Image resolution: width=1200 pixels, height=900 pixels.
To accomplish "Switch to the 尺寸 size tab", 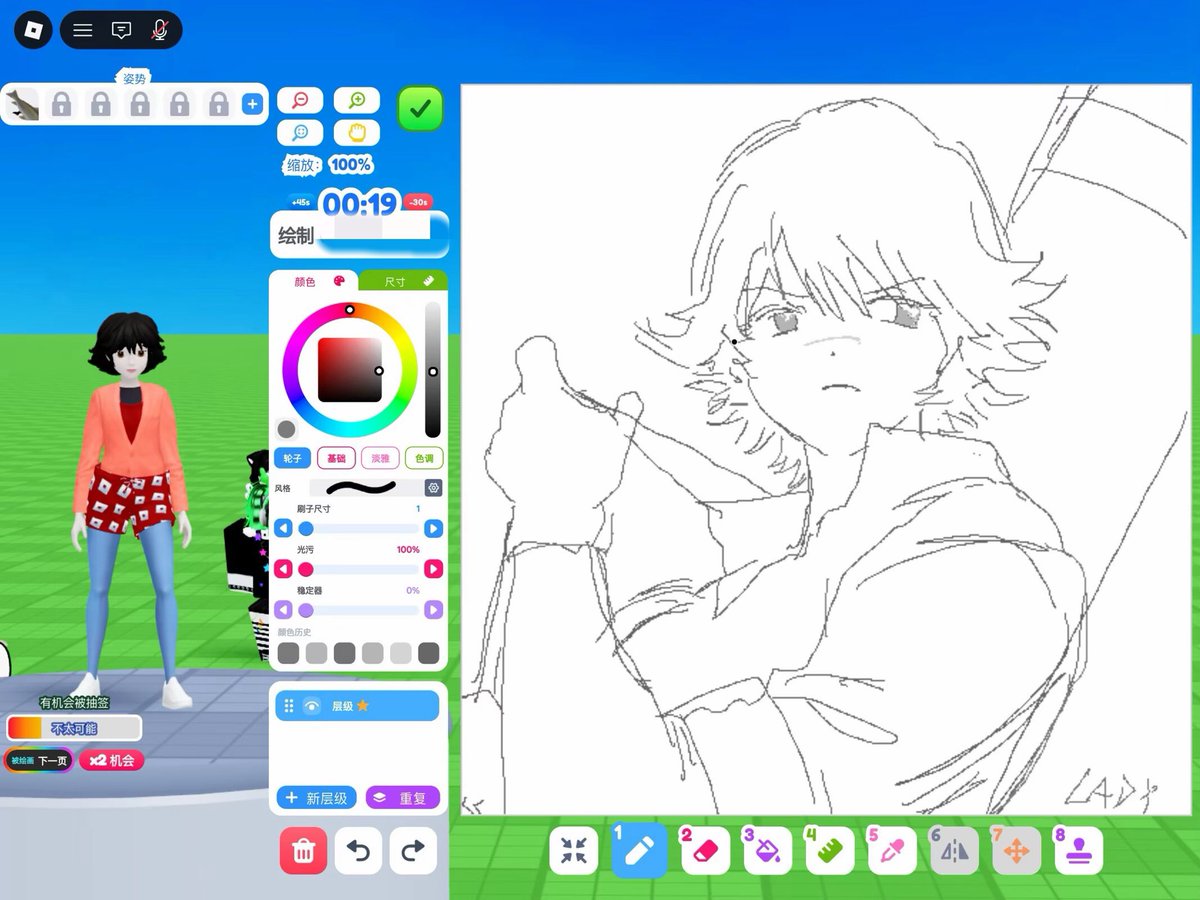I will 403,281.
